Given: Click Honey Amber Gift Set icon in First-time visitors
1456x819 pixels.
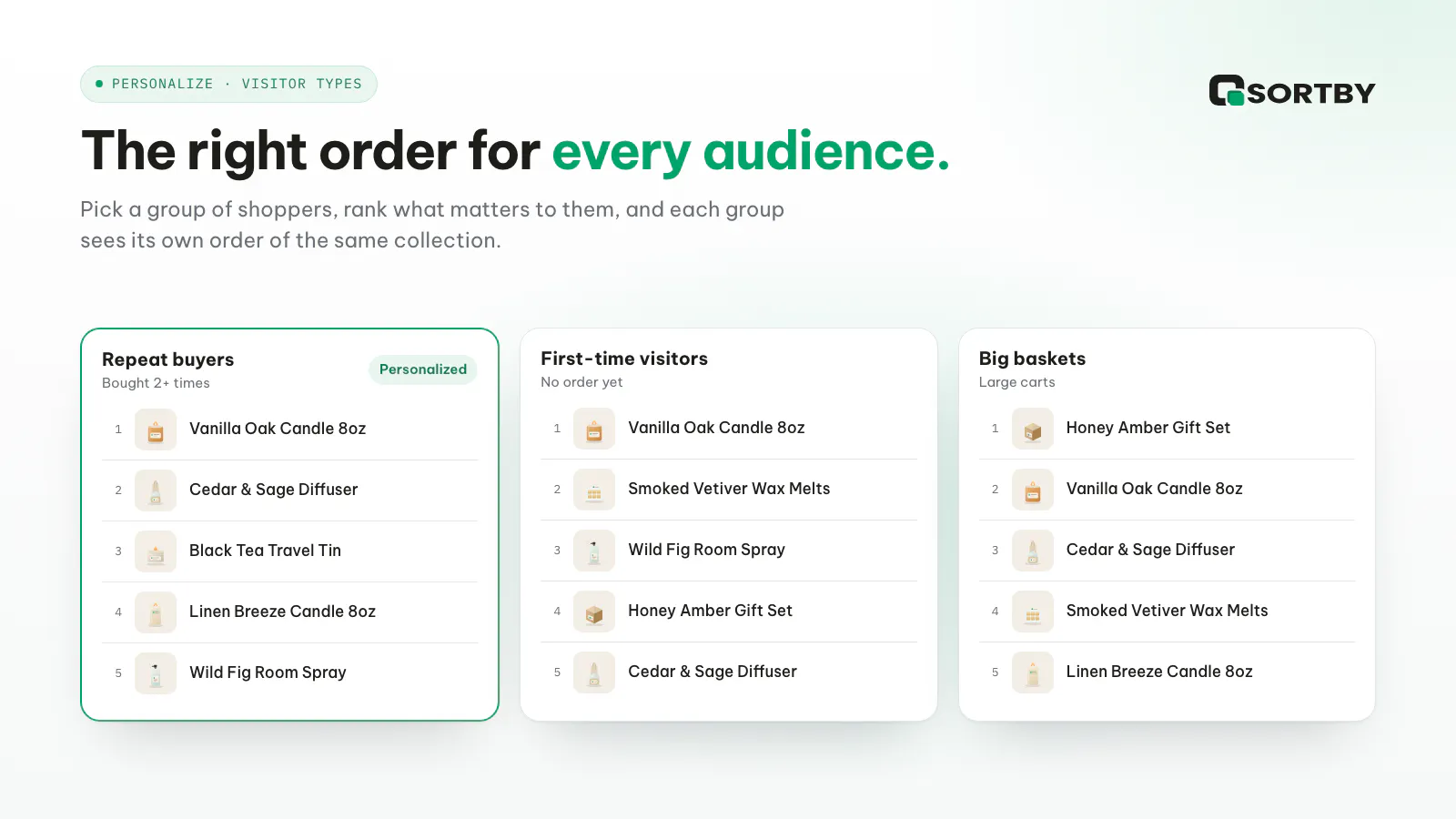Looking at the screenshot, I should (x=594, y=612).
